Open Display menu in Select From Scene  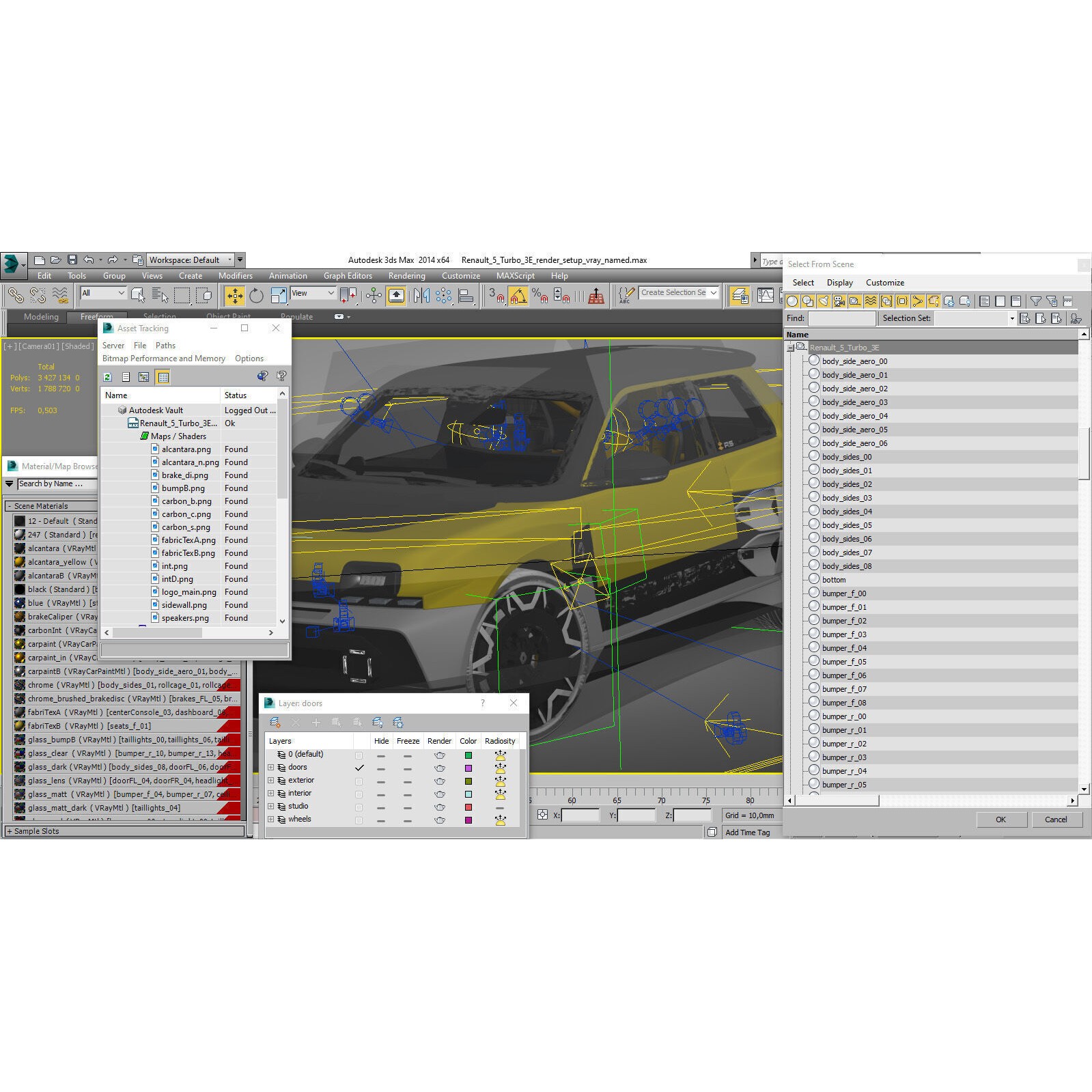tap(839, 283)
